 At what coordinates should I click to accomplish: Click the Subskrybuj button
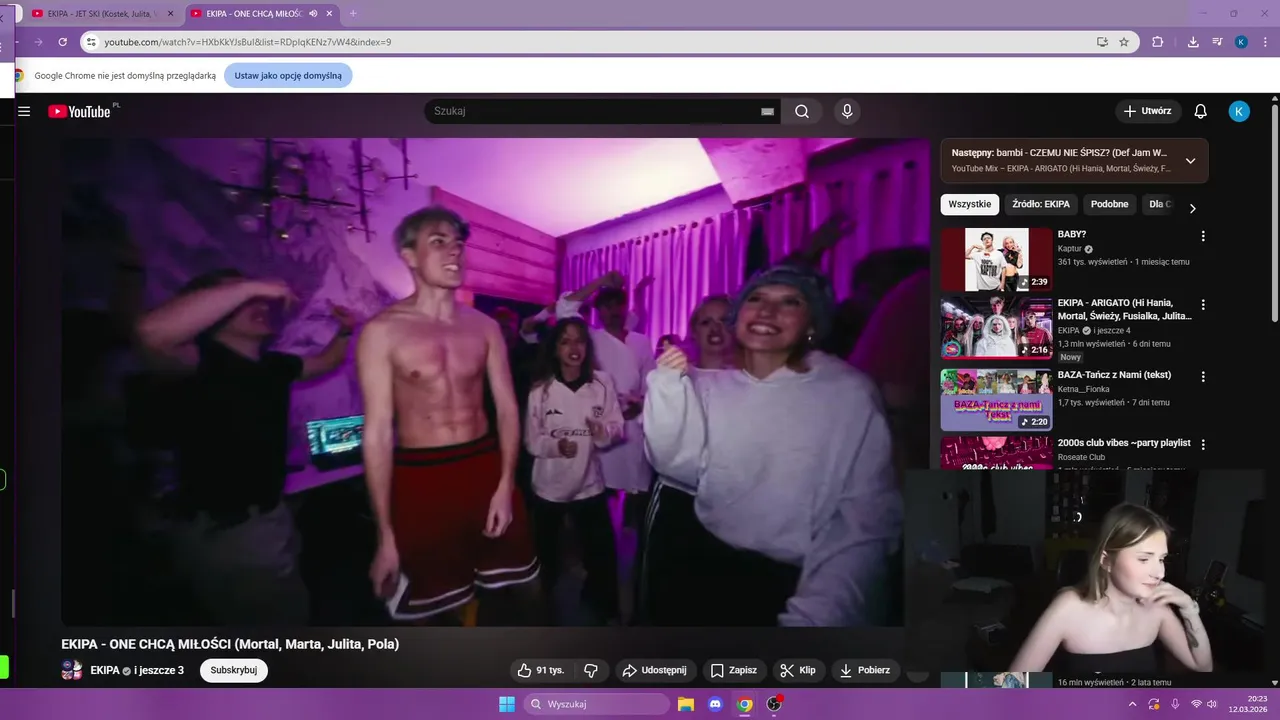point(234,670)
